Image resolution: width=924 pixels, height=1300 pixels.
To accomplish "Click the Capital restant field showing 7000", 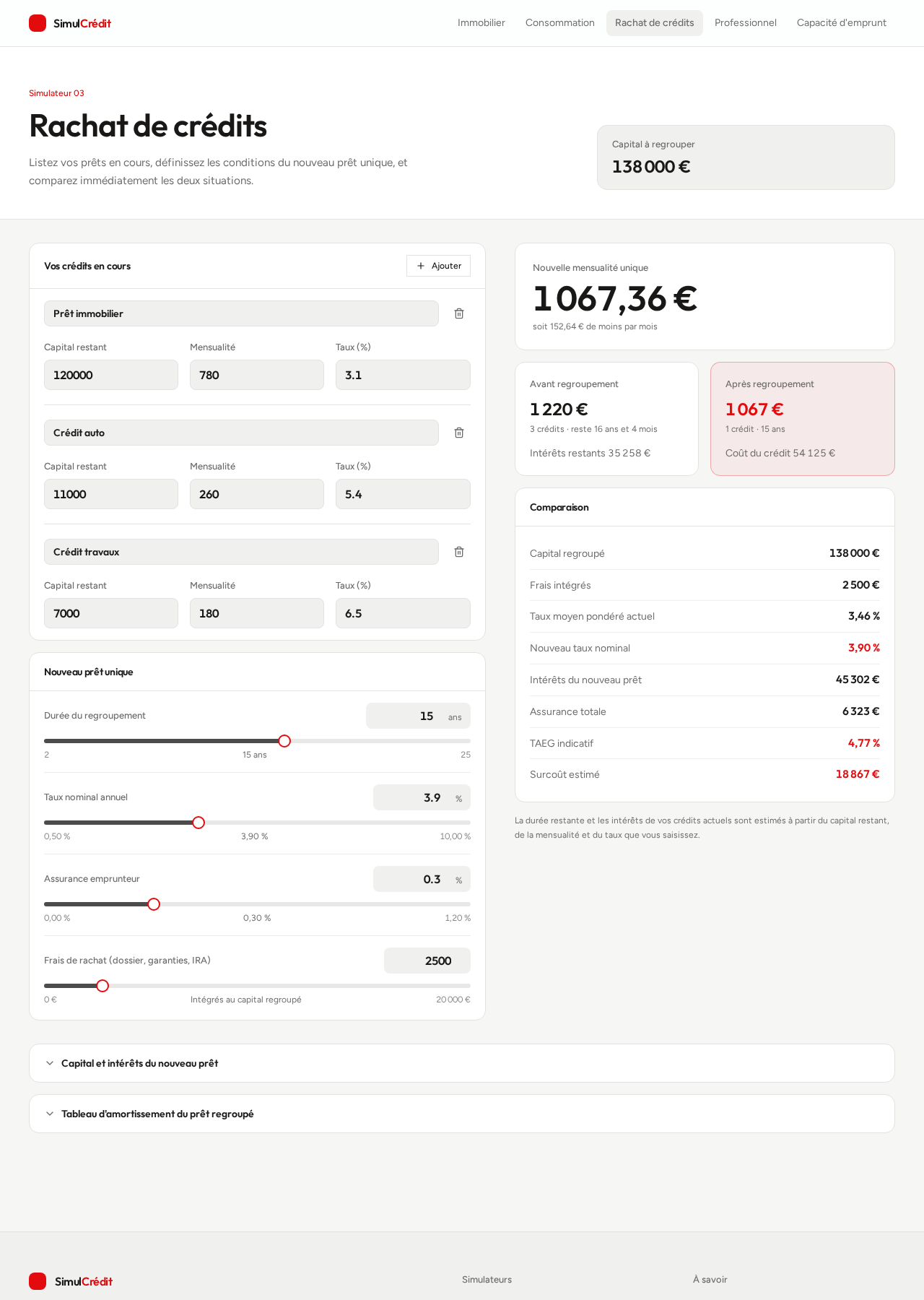I will tap(111, 613).
